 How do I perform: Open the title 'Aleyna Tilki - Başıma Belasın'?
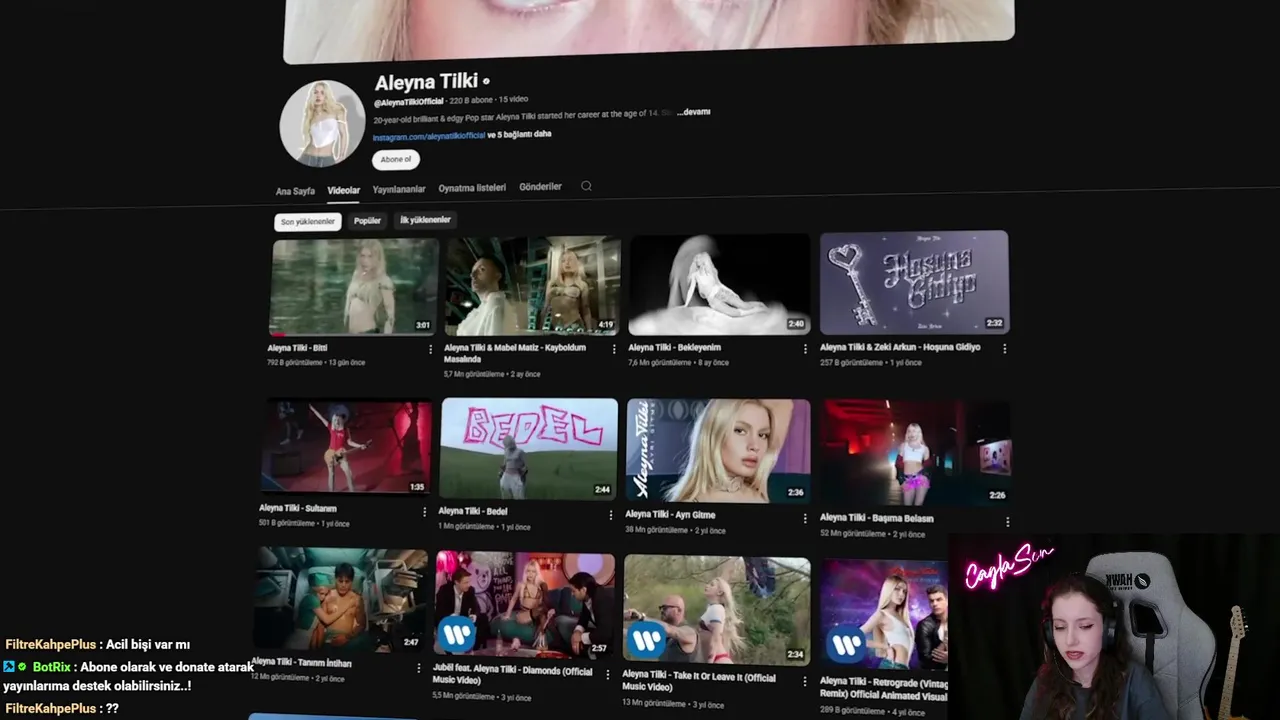[x=877, y=518]
